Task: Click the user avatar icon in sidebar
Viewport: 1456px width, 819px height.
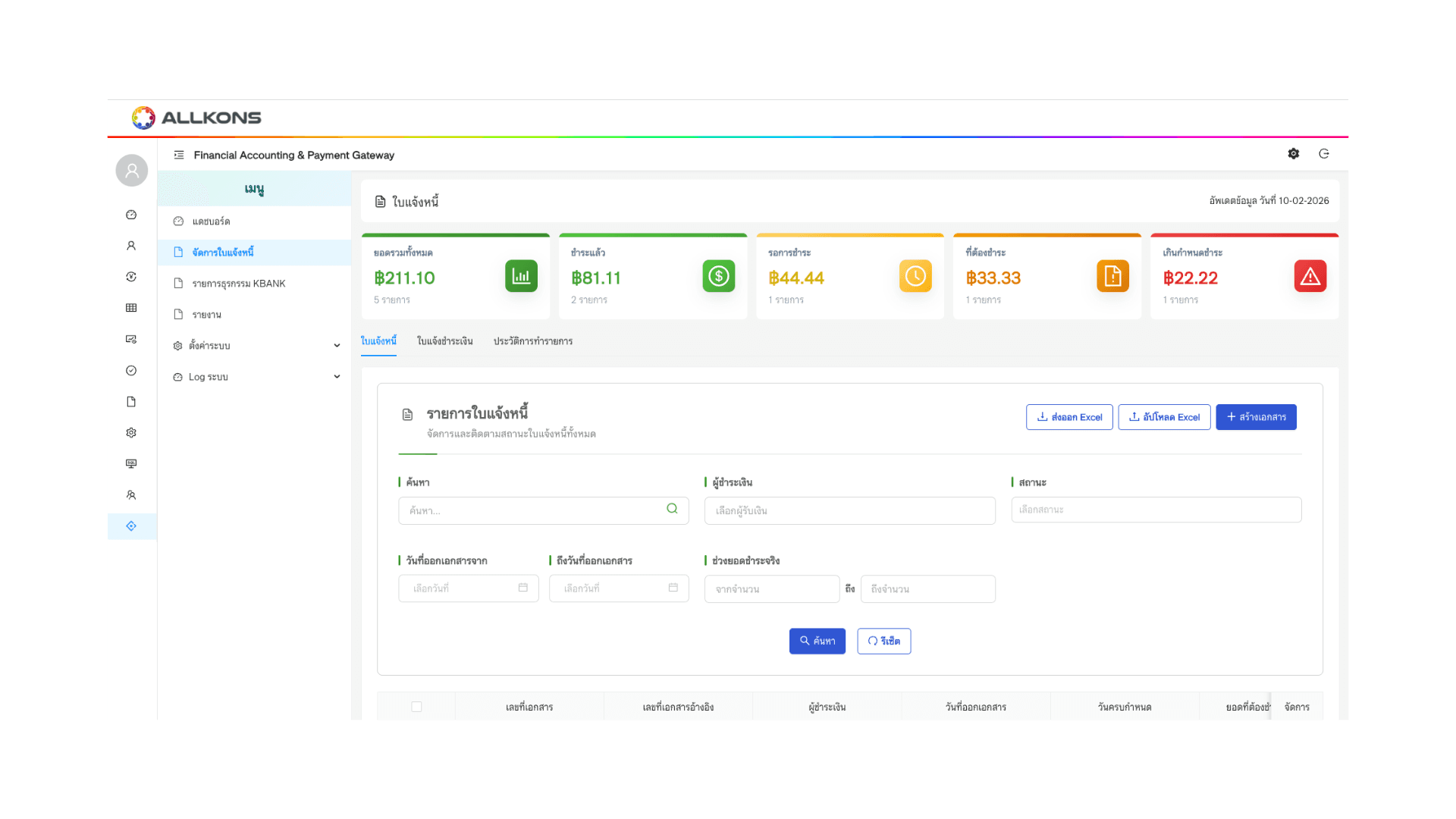Action: 132,171
